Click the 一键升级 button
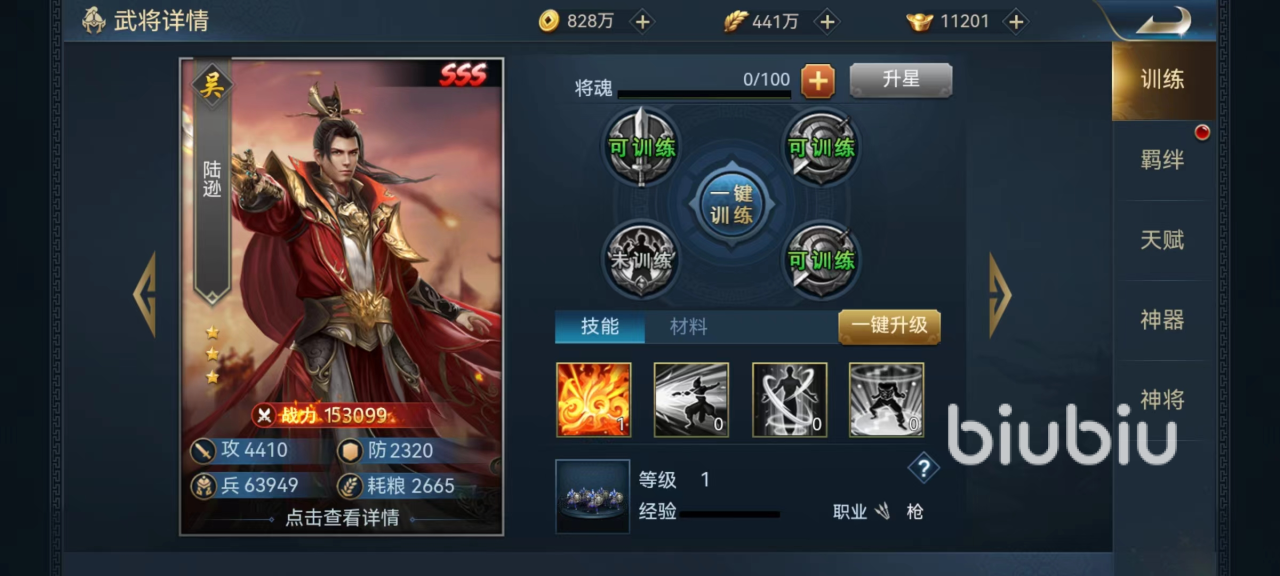 (889, 326)
